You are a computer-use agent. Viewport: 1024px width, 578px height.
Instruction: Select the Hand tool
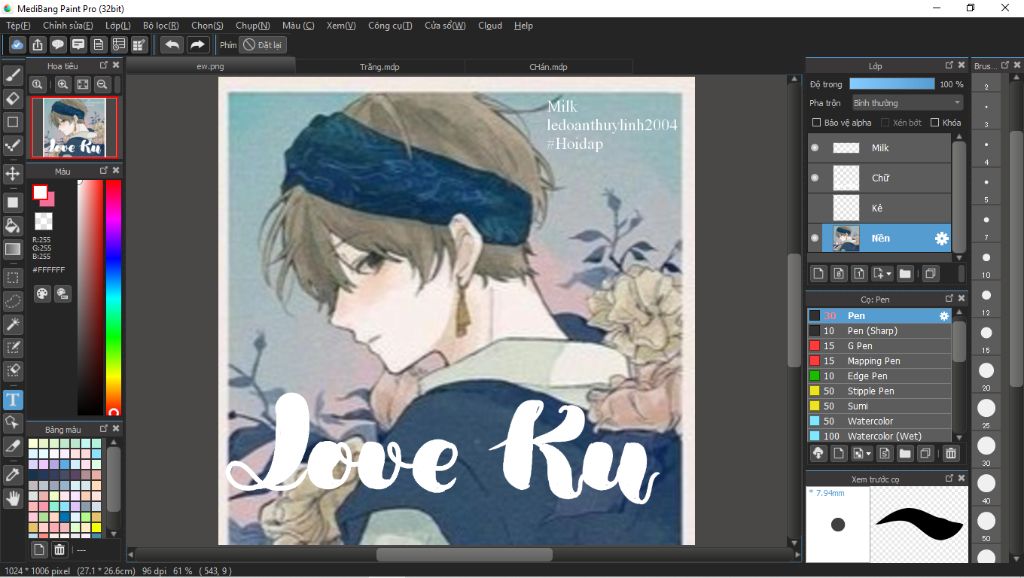click(12, 499)
